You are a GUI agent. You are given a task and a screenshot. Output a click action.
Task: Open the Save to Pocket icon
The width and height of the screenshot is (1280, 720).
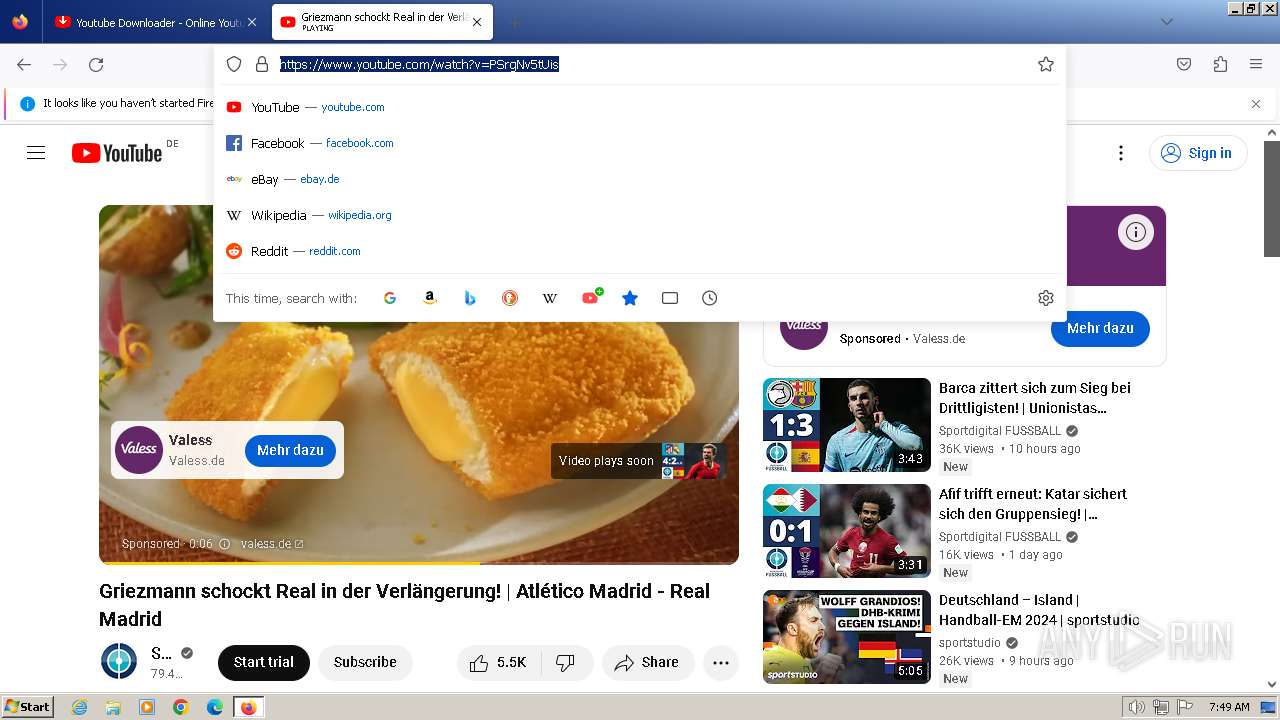tap(1184, 64)
